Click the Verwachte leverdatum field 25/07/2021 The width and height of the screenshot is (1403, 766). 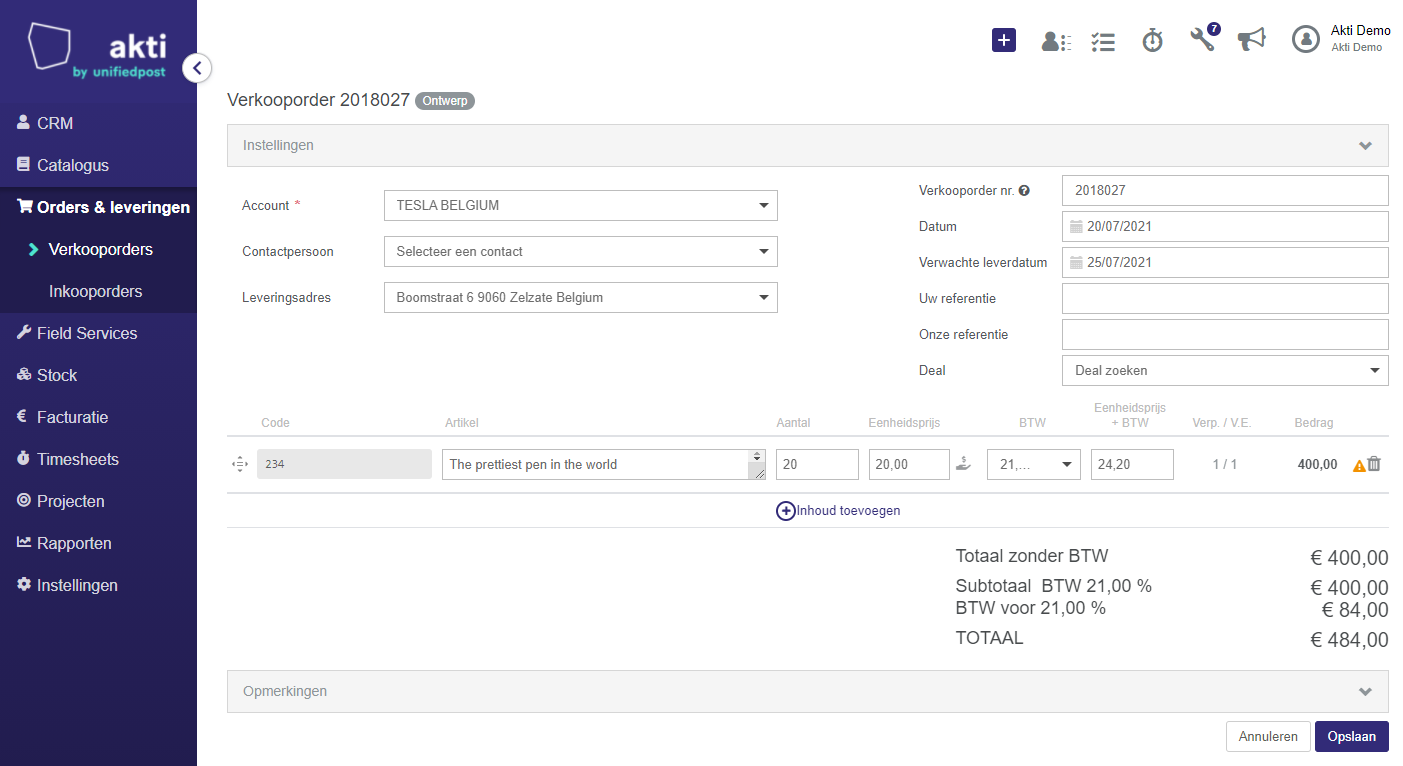coord(1225,262)
